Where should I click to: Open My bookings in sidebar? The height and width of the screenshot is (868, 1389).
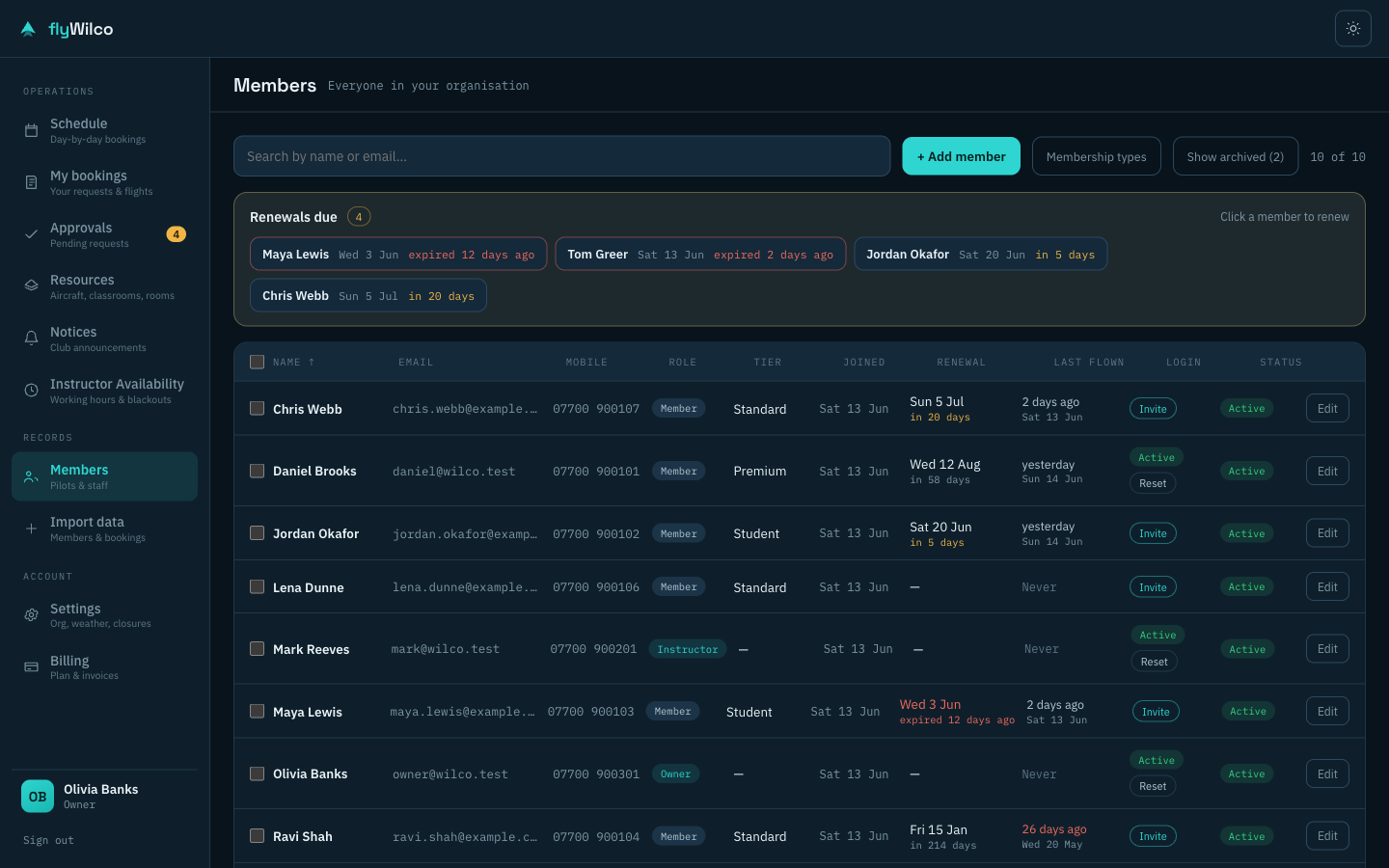(x=104, y=182)
